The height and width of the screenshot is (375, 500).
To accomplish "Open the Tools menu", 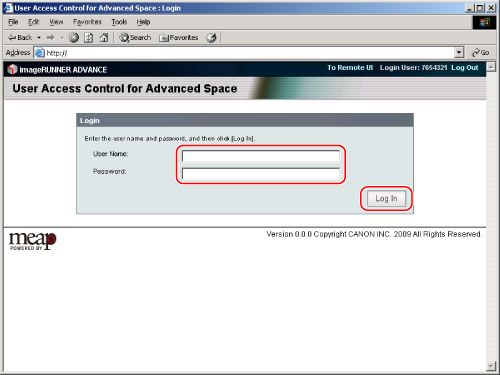I will point(119,22).
